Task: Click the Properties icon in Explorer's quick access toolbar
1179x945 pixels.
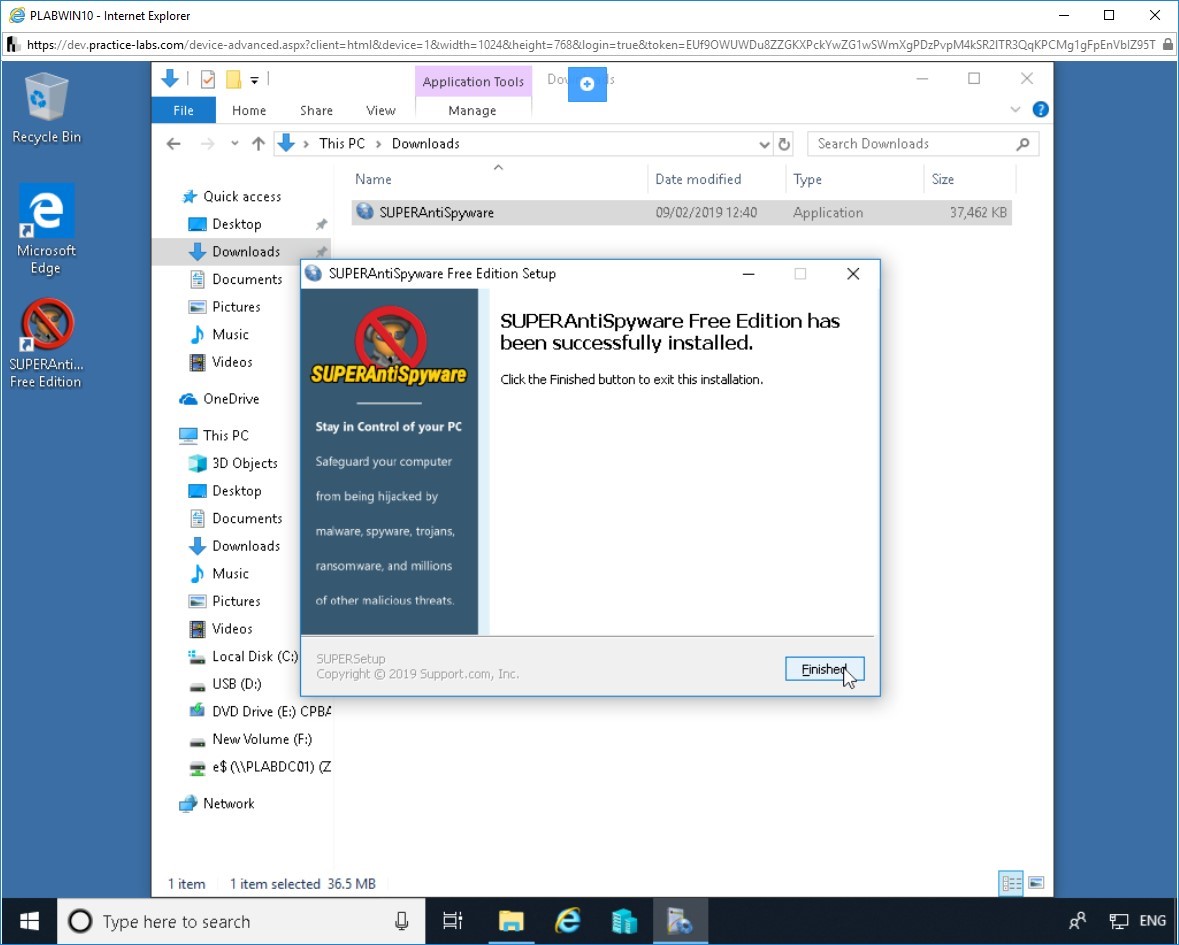Action: tap(208, 79)
